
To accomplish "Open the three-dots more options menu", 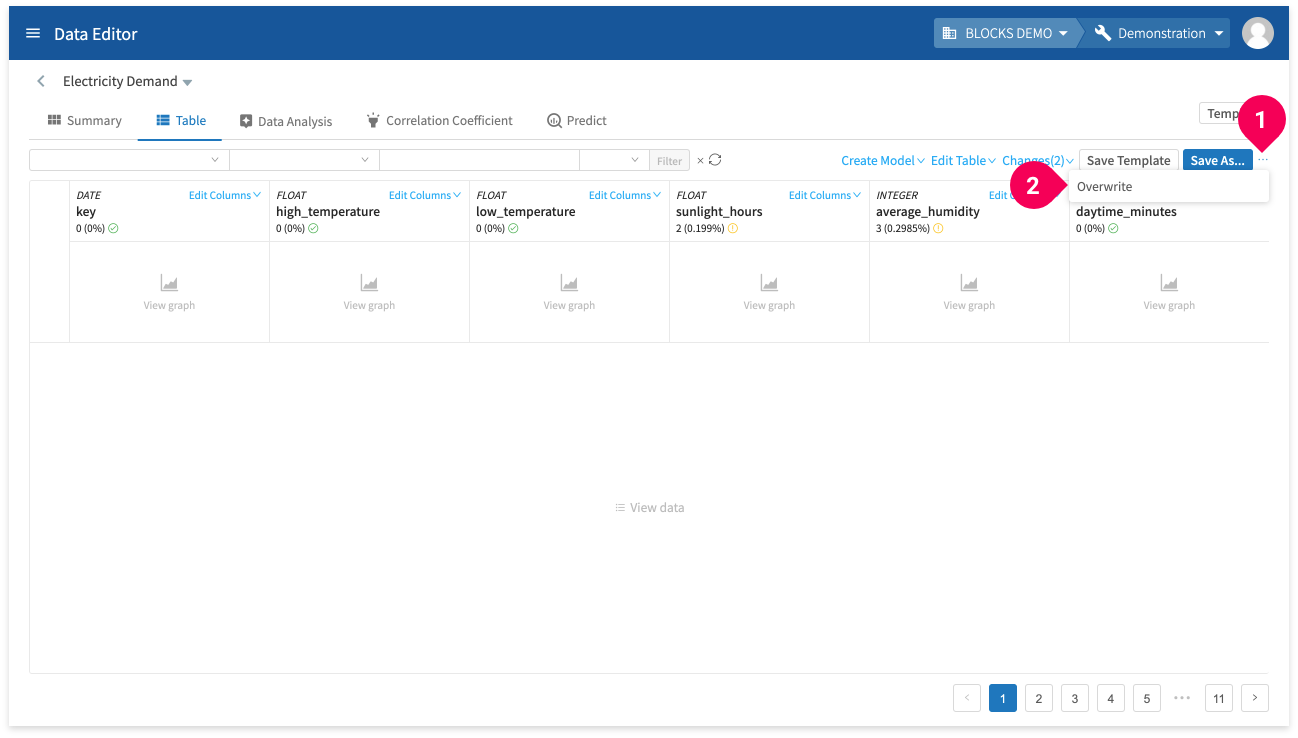I will (x=1262, y=160).
